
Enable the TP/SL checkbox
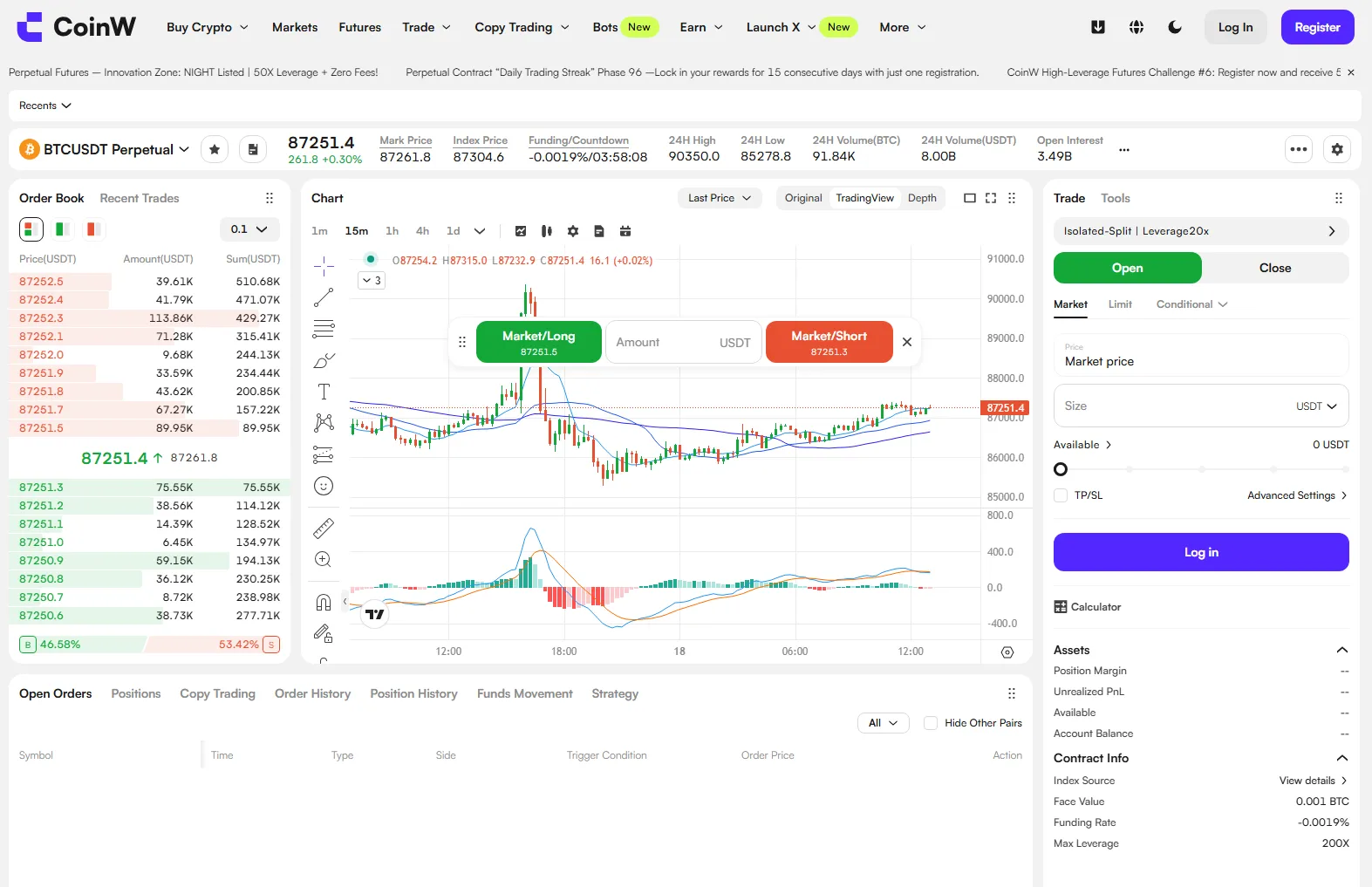tap(1061, 495)
